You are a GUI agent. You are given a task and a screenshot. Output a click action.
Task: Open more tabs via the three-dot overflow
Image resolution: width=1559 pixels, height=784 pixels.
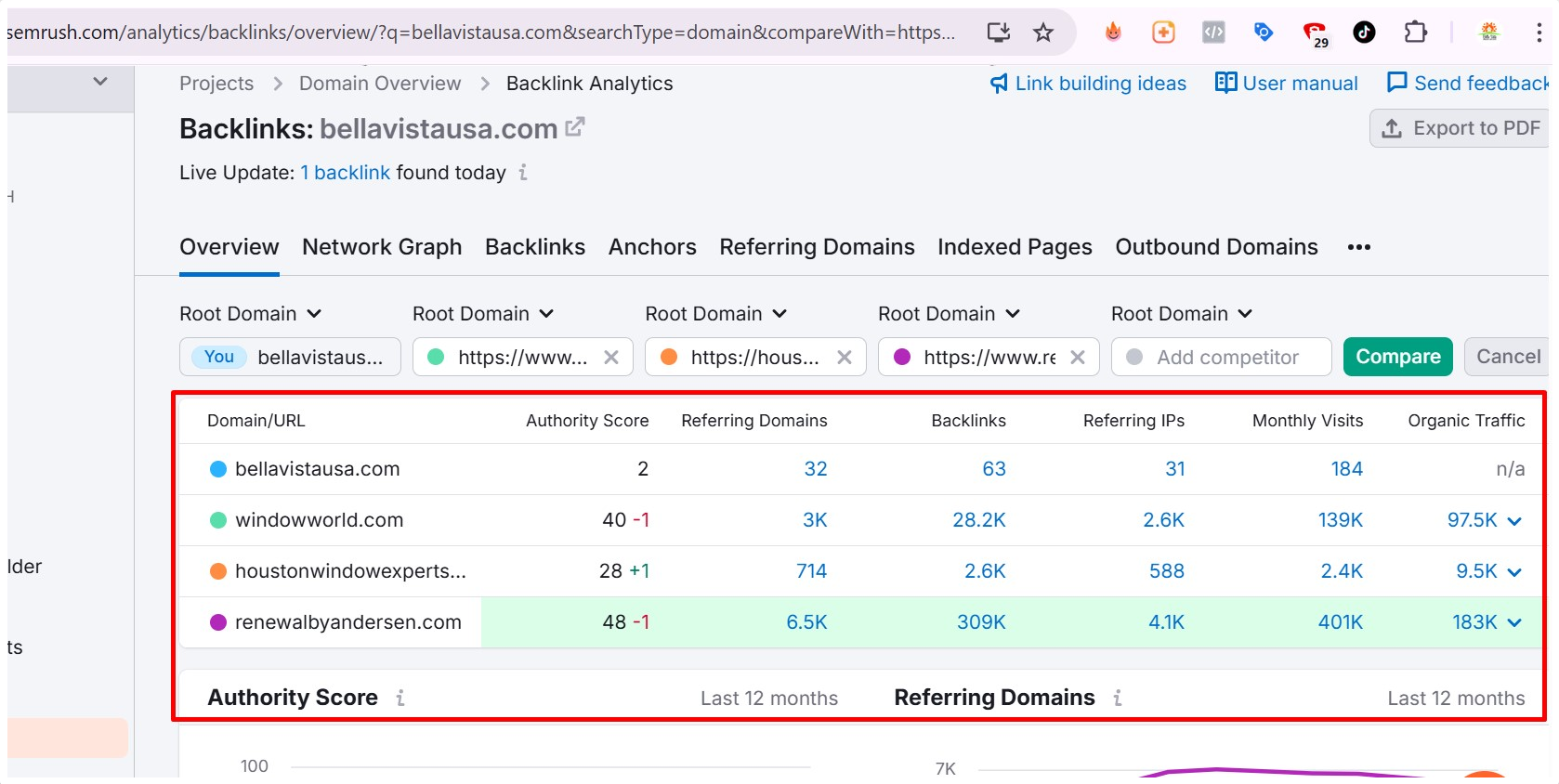[x=1359, y=247]
